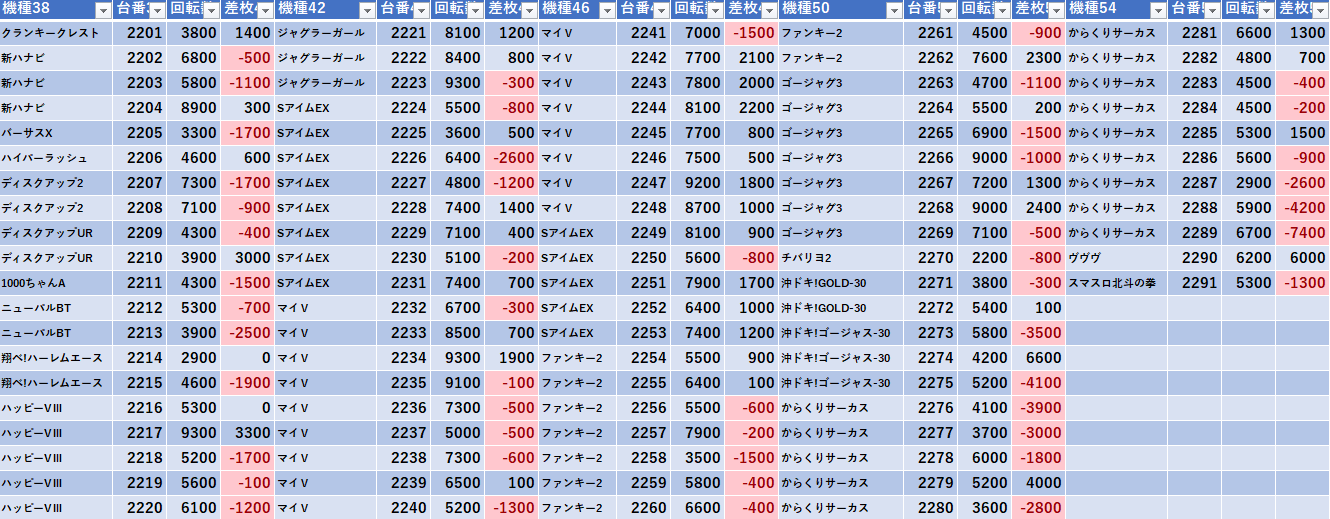Click machine number cell 2261
The height and width of the screenshot is (519, 1330).
click(x=931, y=33)
